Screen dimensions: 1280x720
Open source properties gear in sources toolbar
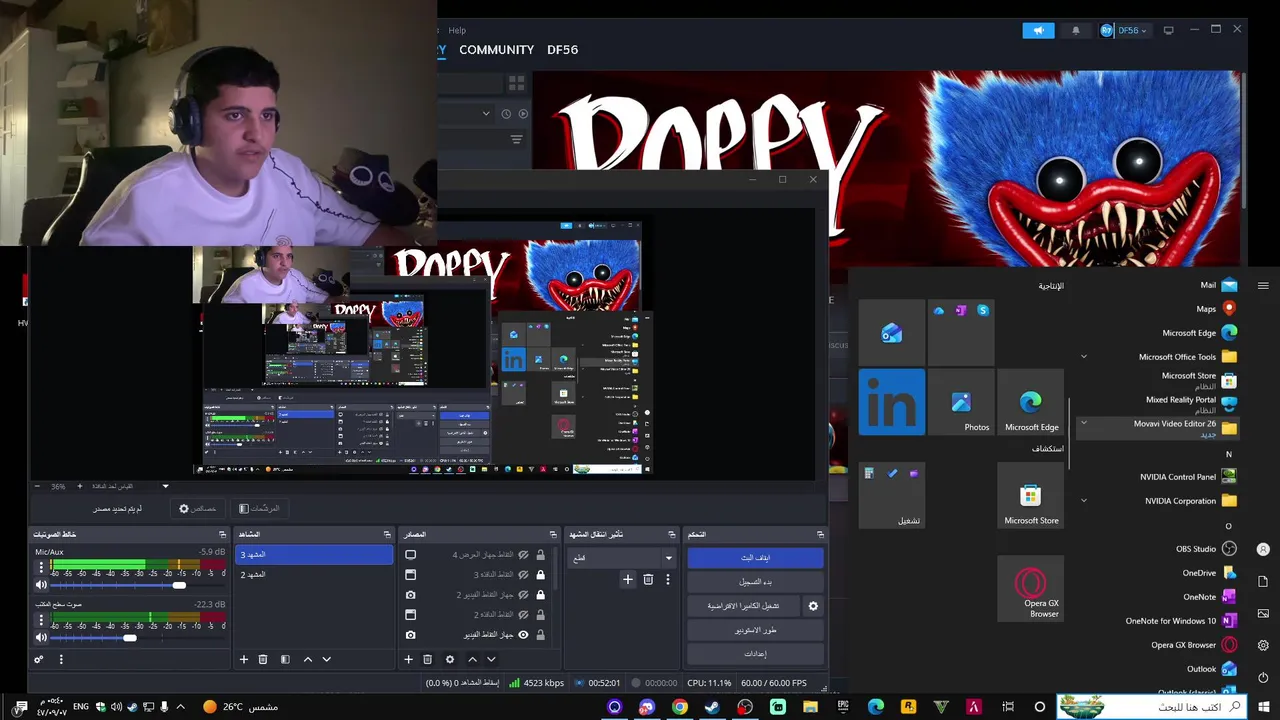tap(450, 659)
